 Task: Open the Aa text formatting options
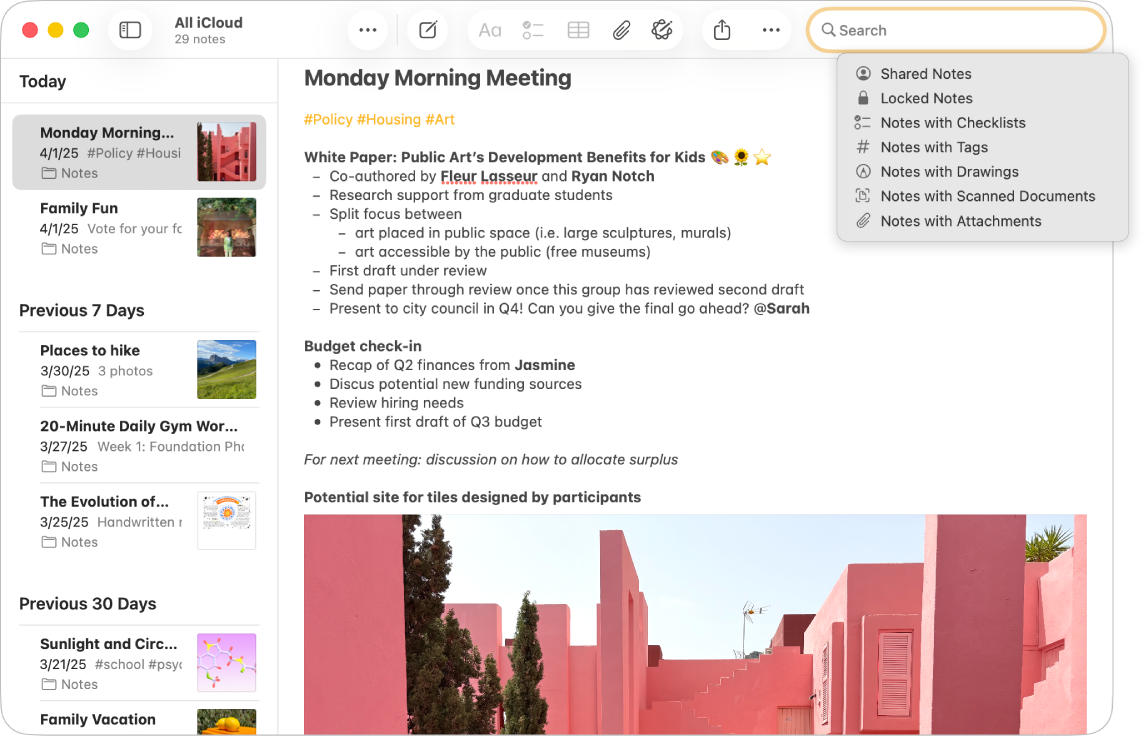489,30
